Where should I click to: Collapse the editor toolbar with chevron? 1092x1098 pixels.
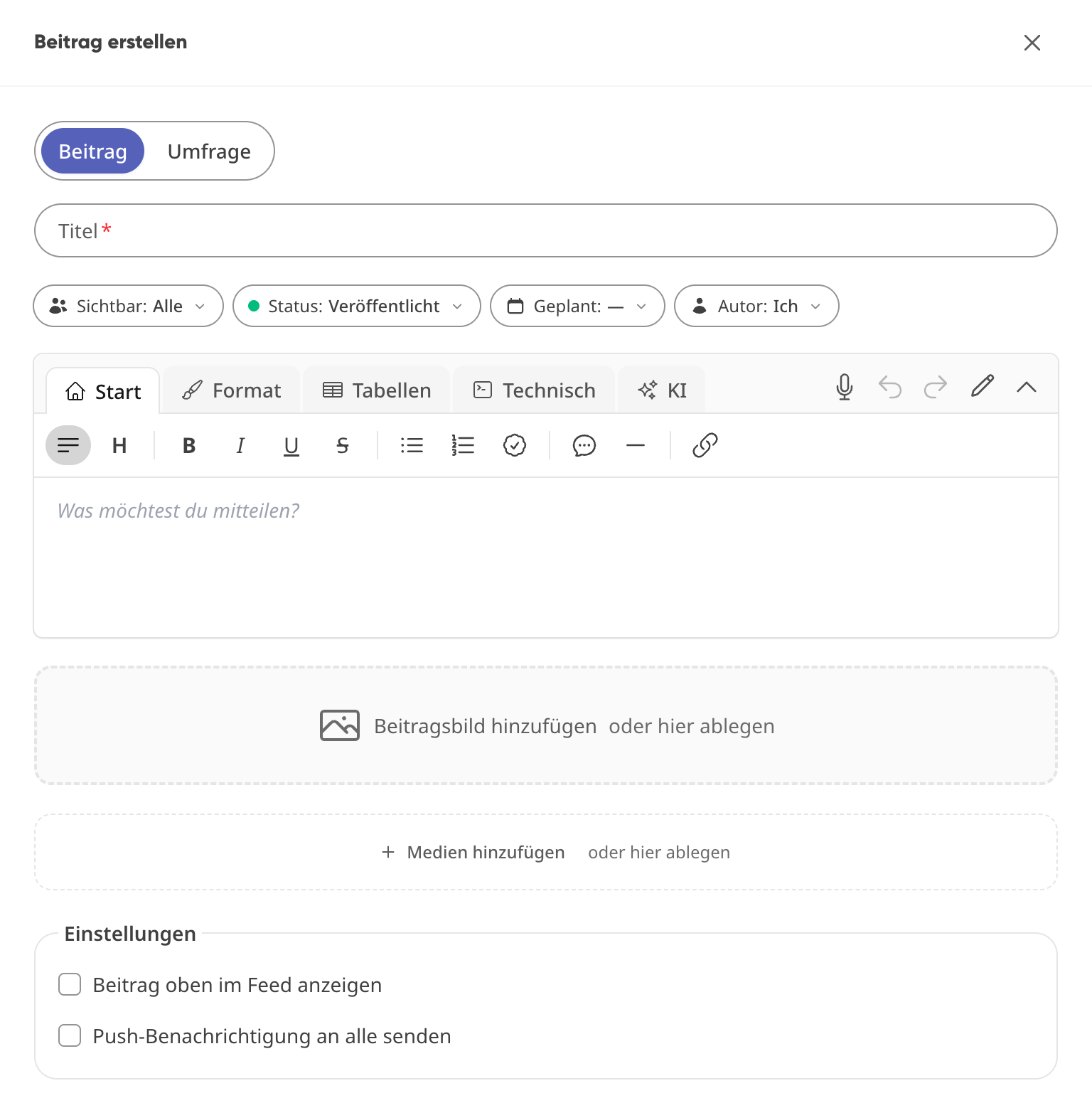tap(1027, 387)
